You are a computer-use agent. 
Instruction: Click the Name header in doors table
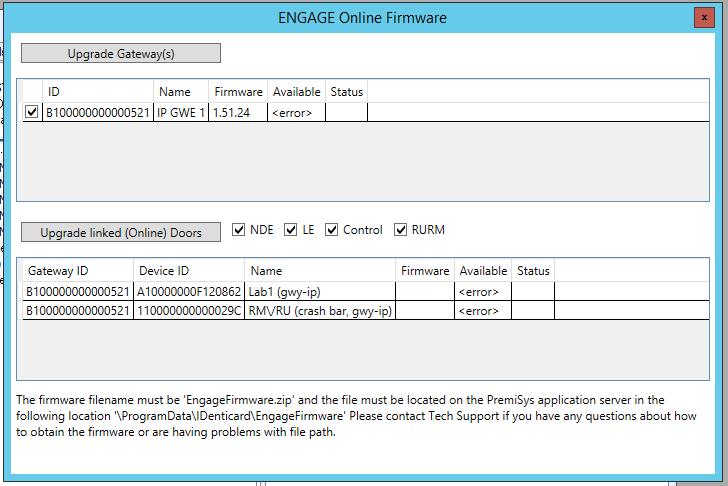click(320, 271)
